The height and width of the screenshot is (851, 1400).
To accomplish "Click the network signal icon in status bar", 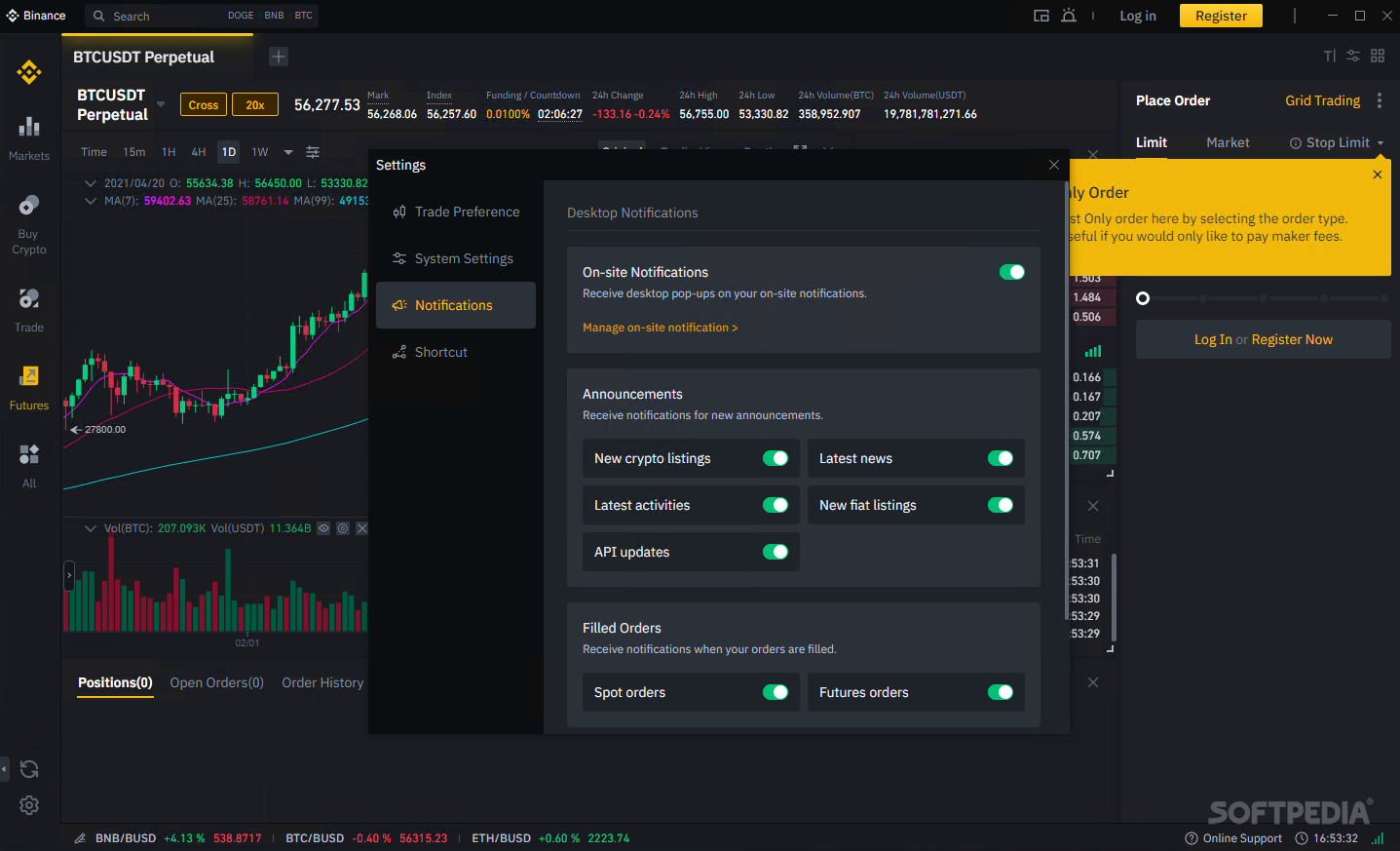I will pos(1378,838).
